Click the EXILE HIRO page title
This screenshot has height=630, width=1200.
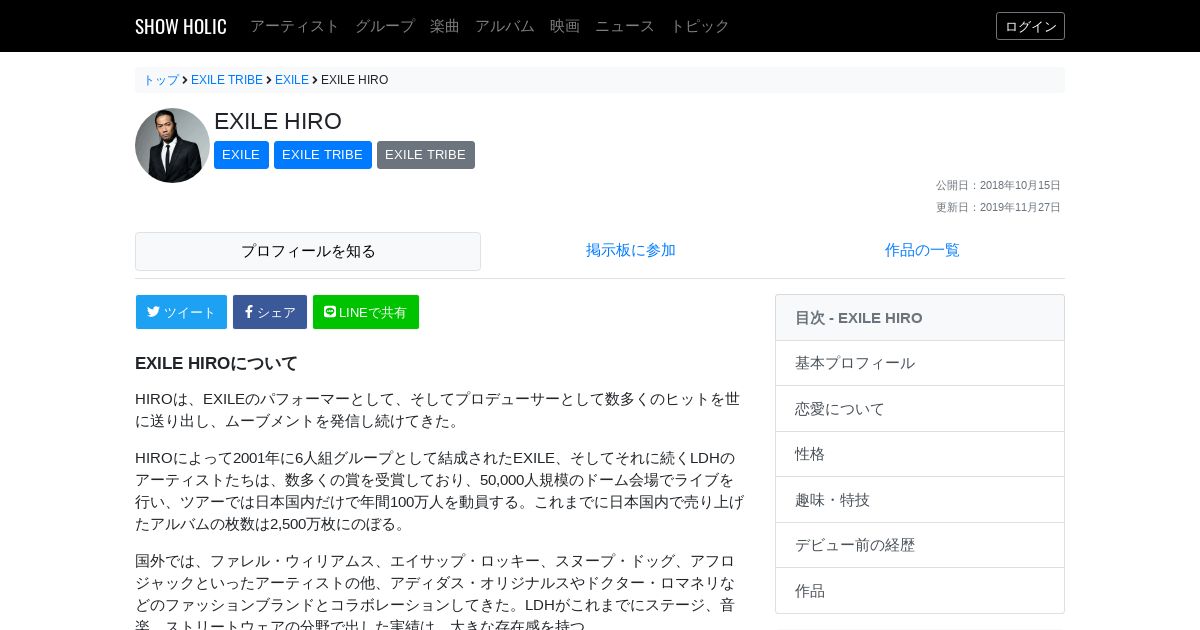coord(278,121)
